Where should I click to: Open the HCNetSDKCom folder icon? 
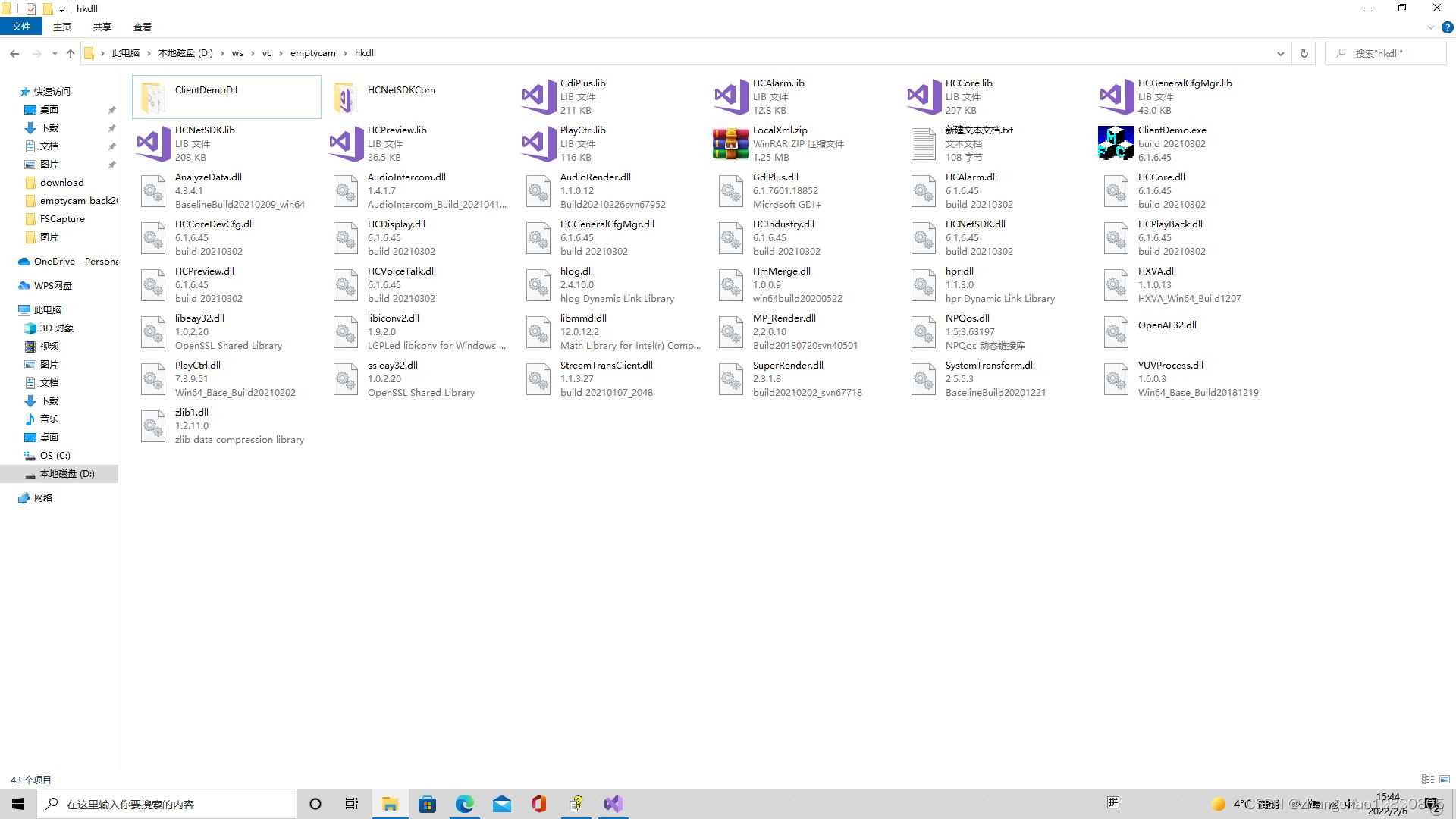click(x=346, y=97)
